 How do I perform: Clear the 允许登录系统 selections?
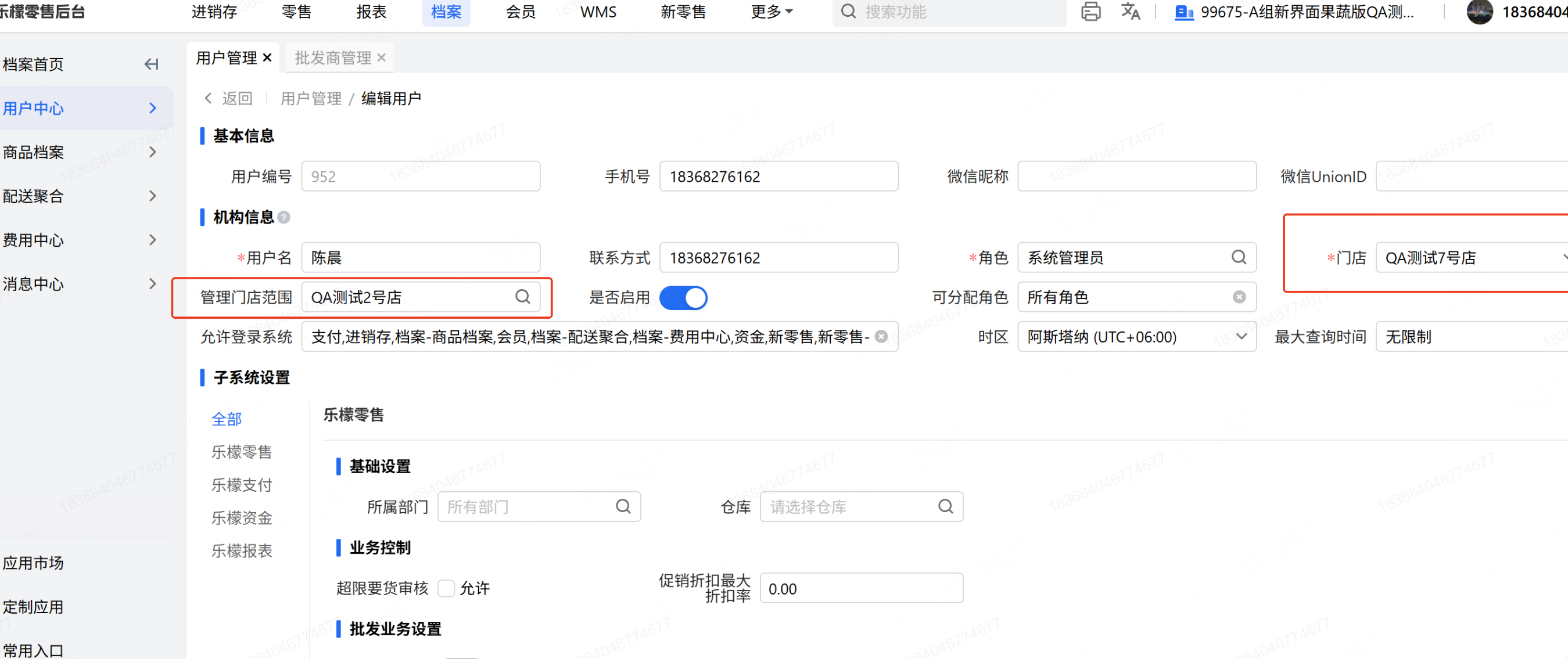pos(881,337)
